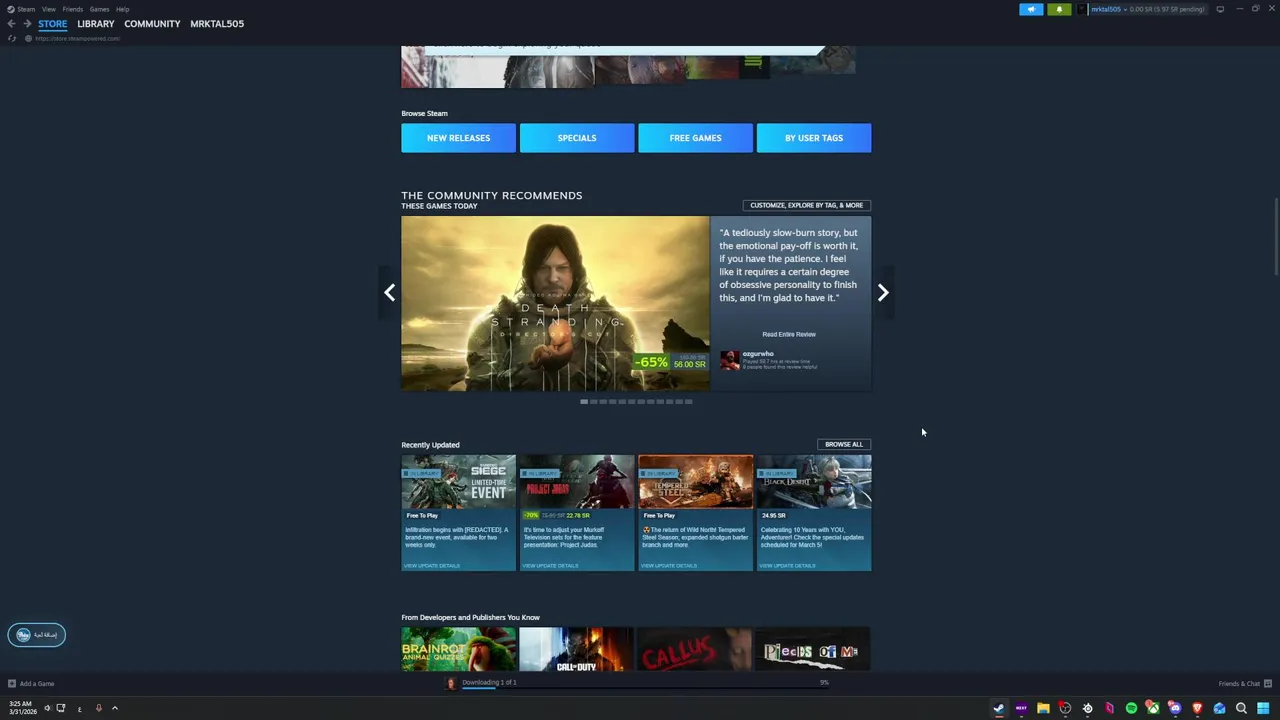Open File Explorer from the taskbar

[x=1043, y=708]
